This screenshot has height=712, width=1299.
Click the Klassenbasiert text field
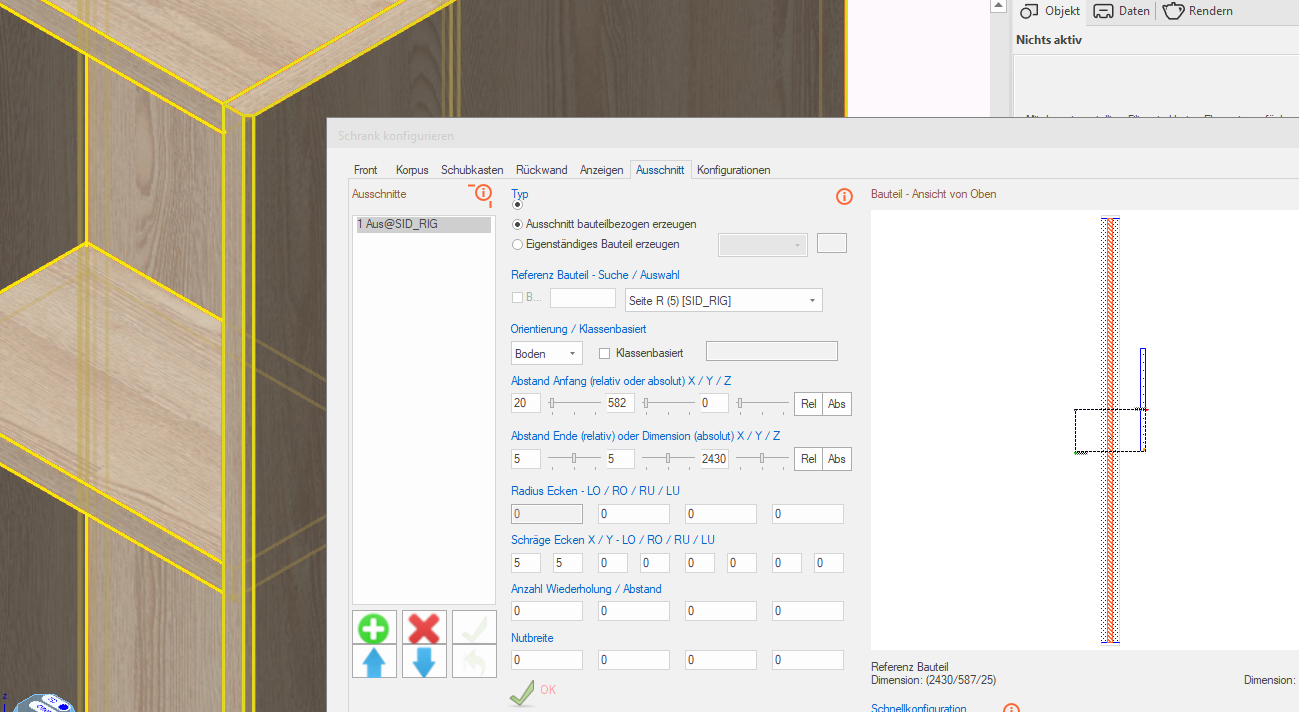(772, 351)
